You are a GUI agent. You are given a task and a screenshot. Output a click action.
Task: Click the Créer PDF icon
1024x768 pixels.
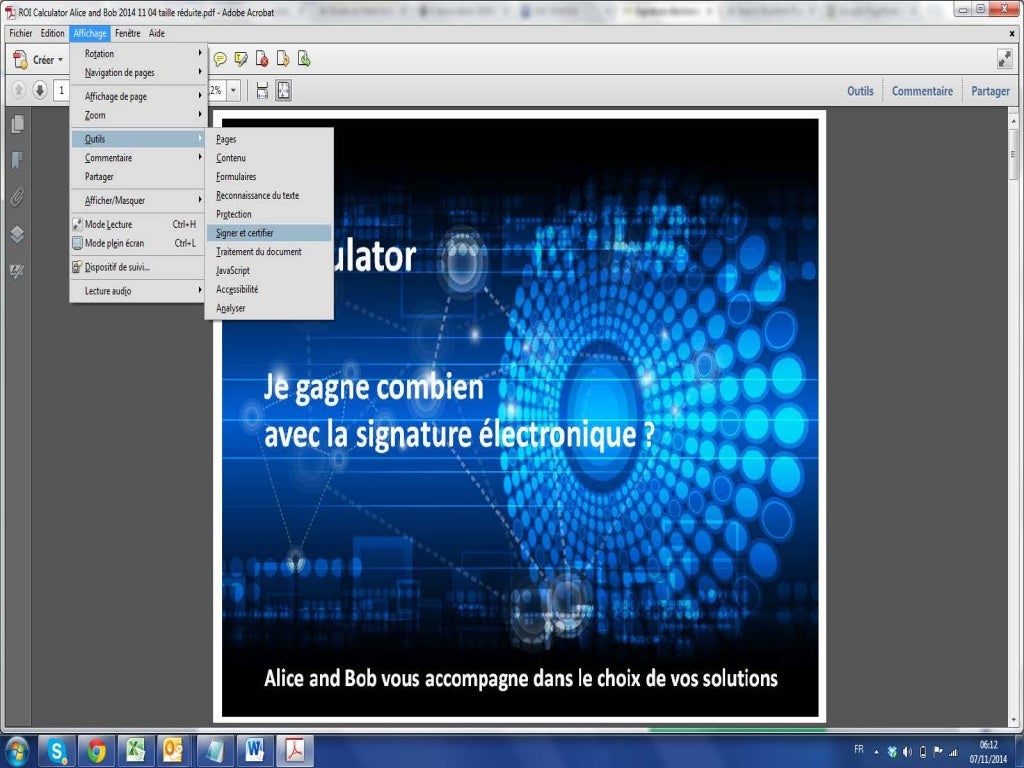20,59
